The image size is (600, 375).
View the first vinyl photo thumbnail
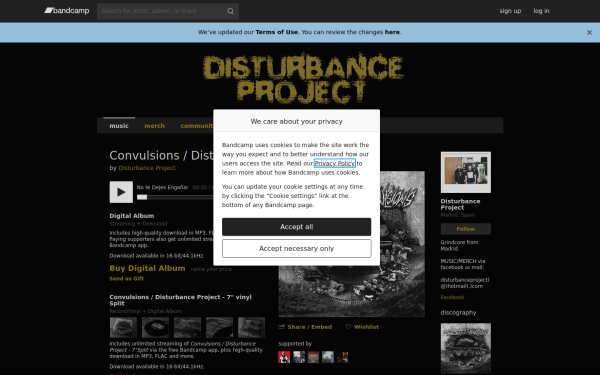(123, 328)
